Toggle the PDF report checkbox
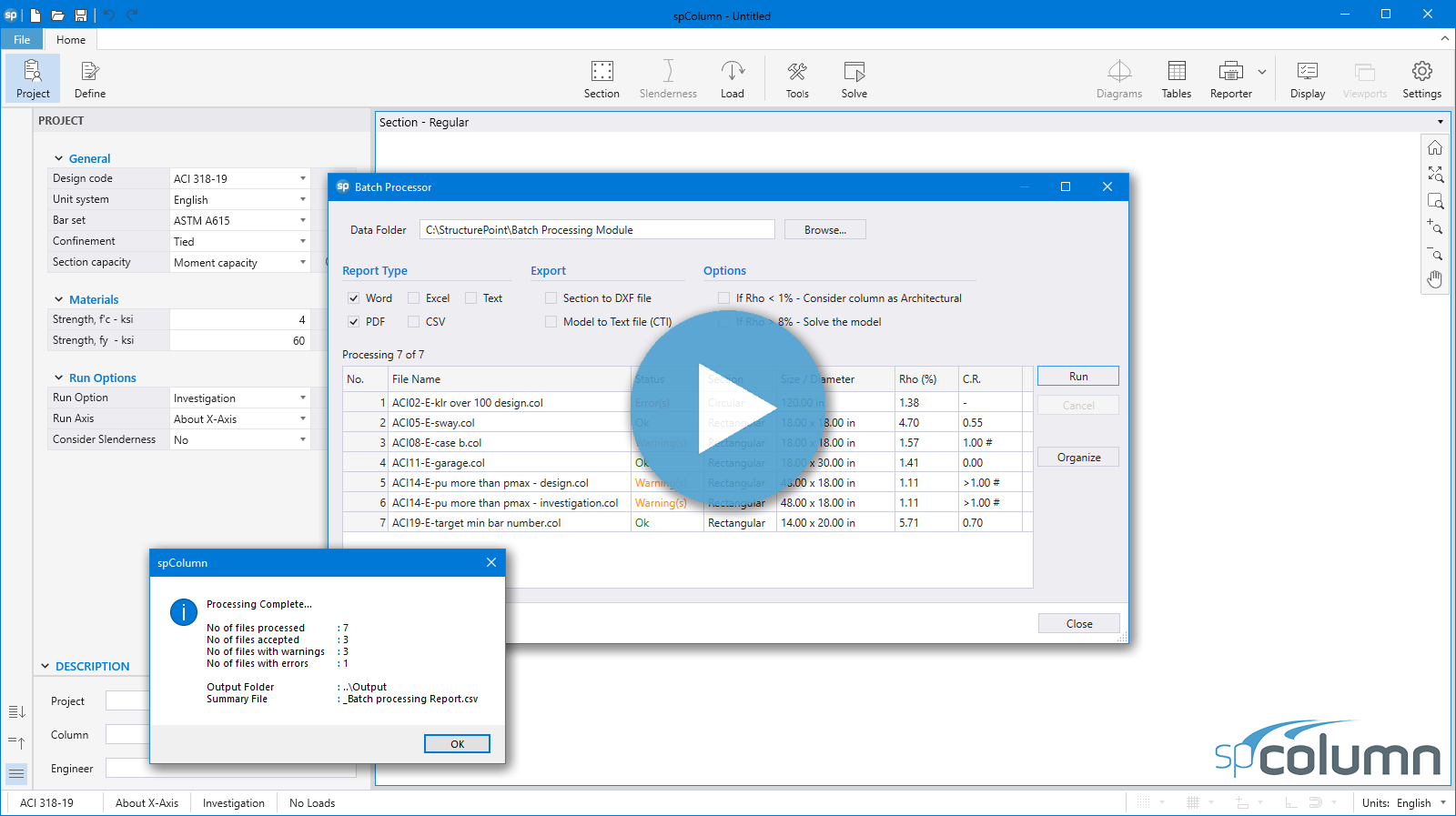 (353, 322)
